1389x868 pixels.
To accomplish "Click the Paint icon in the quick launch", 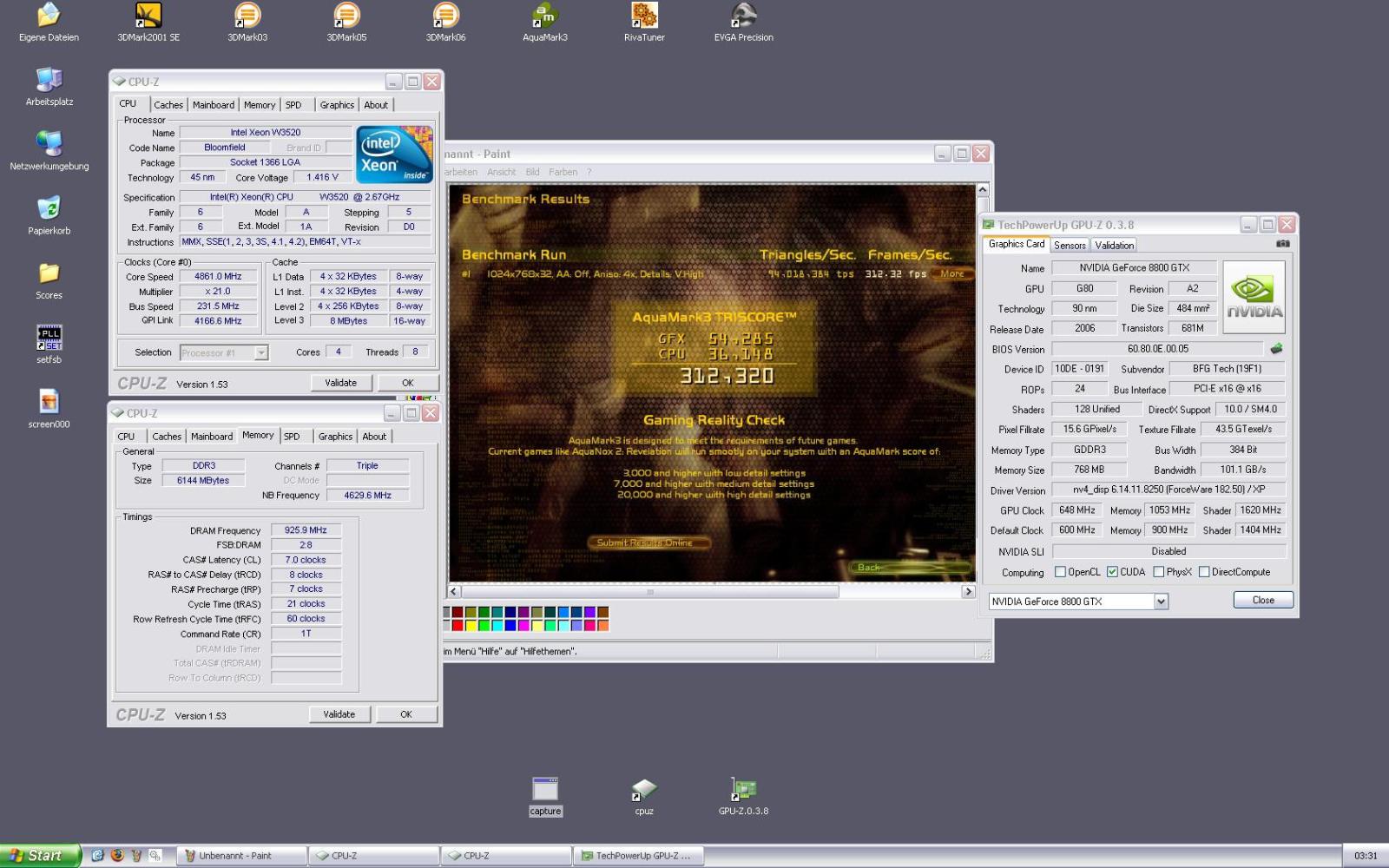I will click(x=136, y=856).
